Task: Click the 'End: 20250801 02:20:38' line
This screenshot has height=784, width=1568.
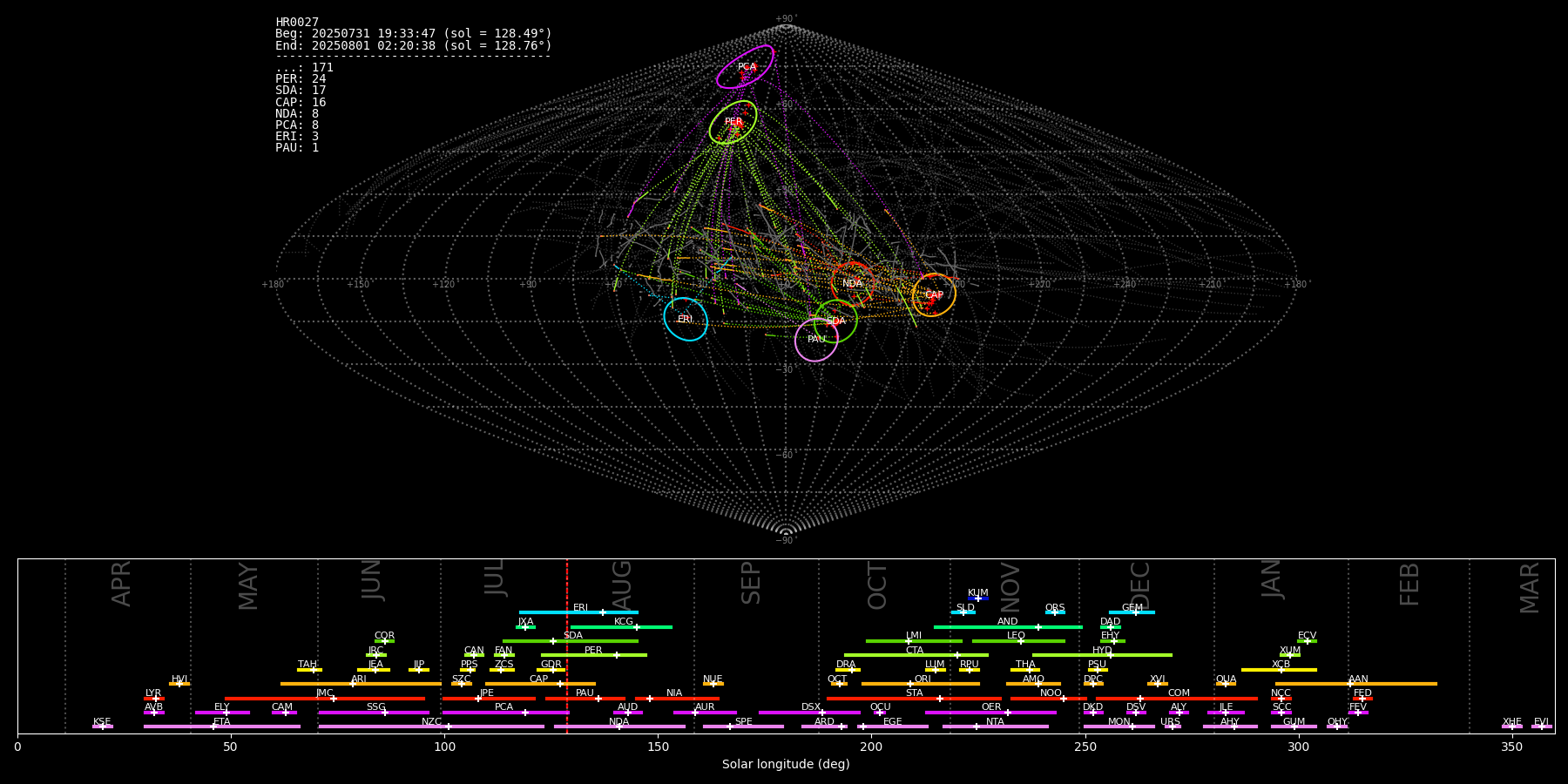Action: tap(414, 45)
